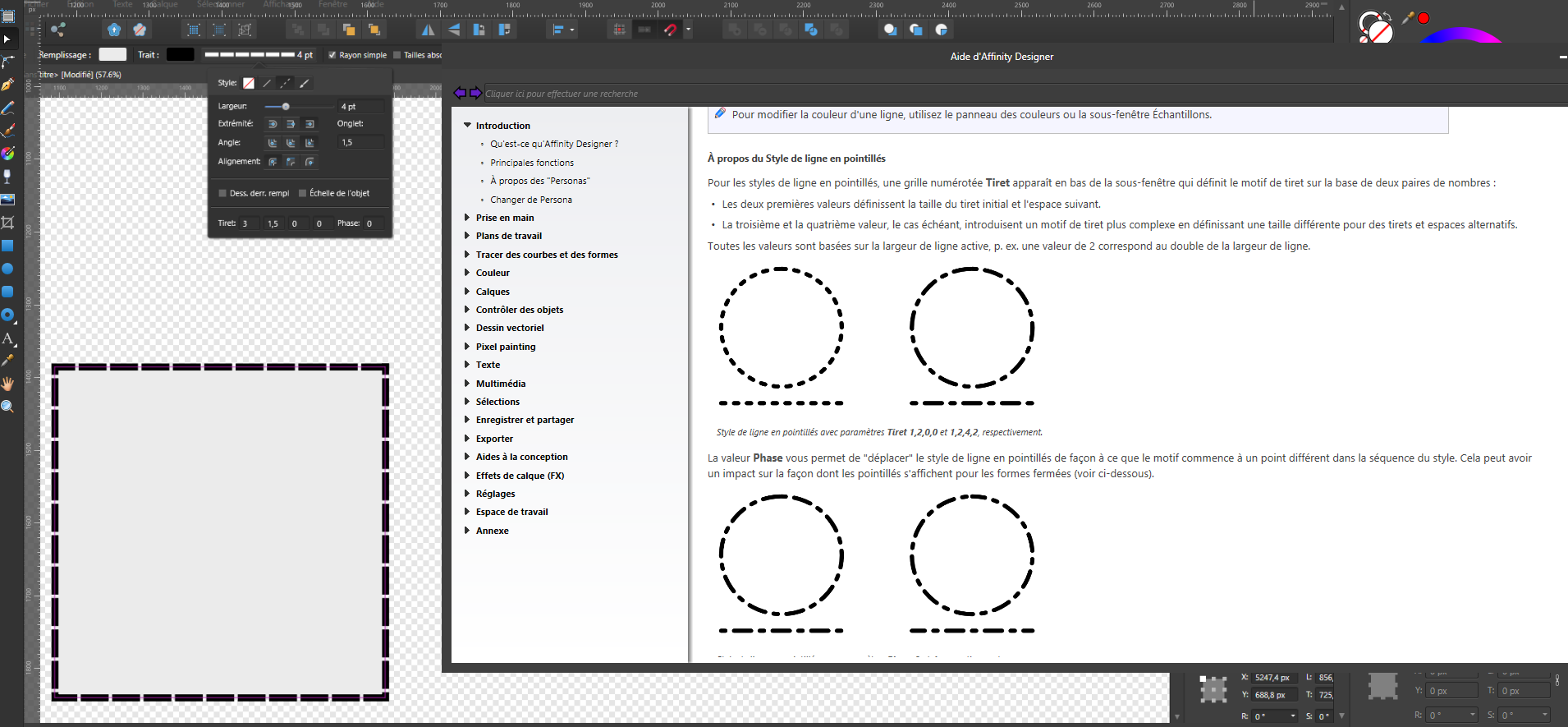Choose the textured brush line style
The height and width of the screenshot is (727, 1568).
point(304,83)
